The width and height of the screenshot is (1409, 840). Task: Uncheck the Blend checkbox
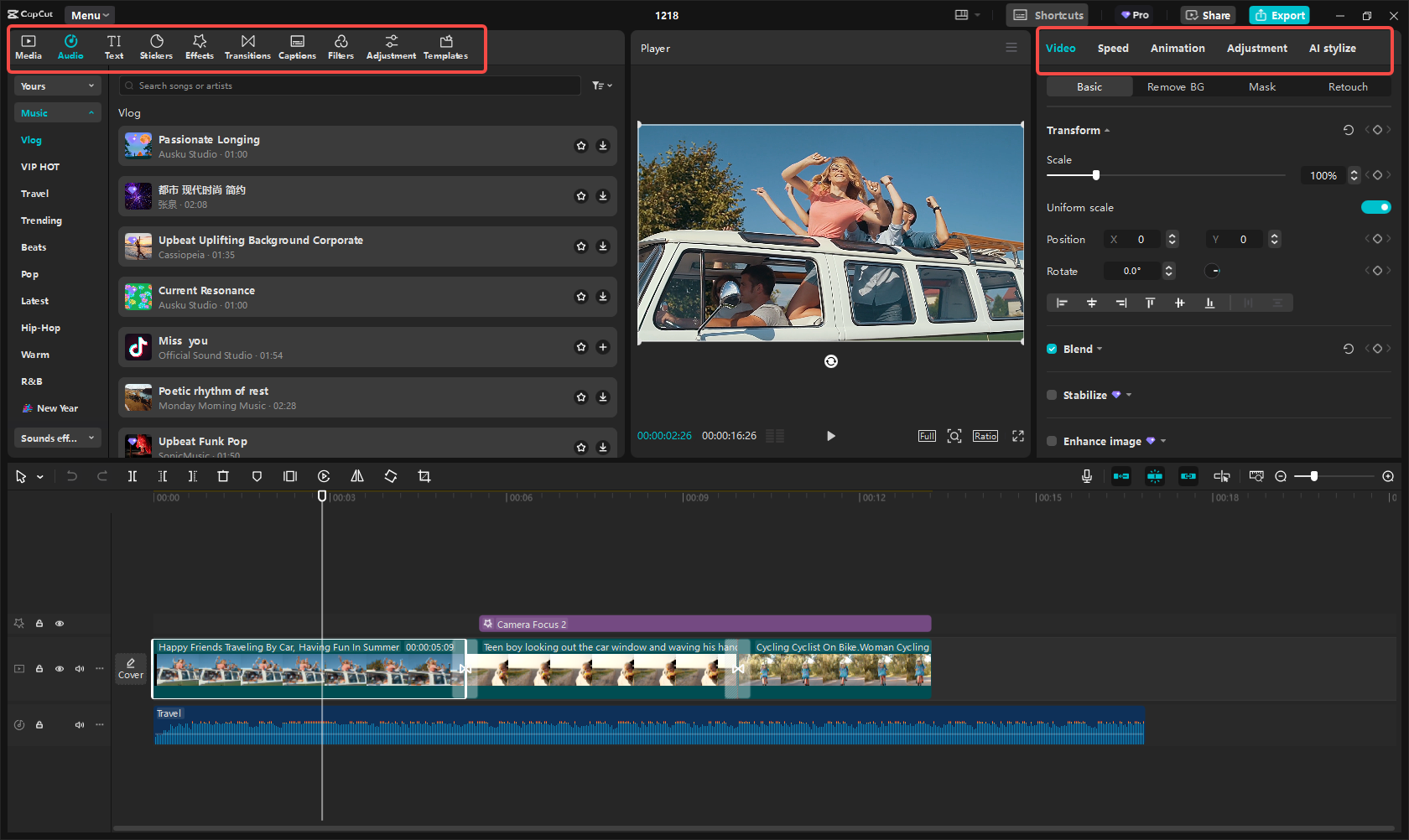1052,349
